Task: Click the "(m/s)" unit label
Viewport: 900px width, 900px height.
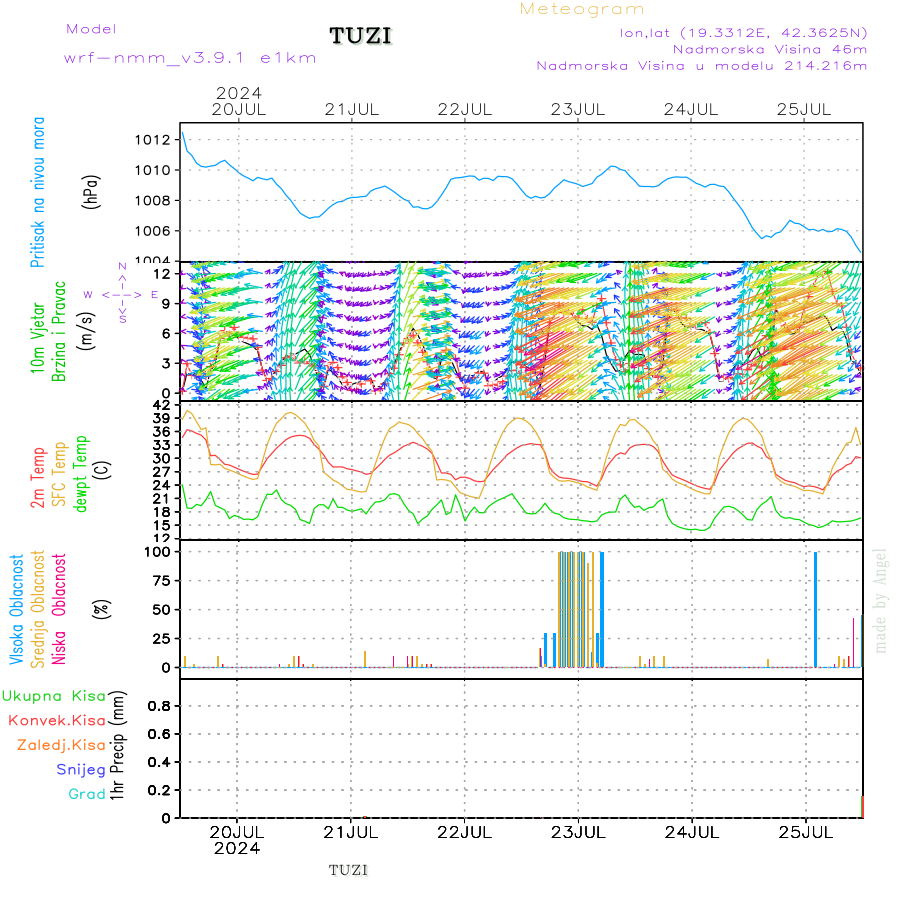Action: (x=87, y=331)
